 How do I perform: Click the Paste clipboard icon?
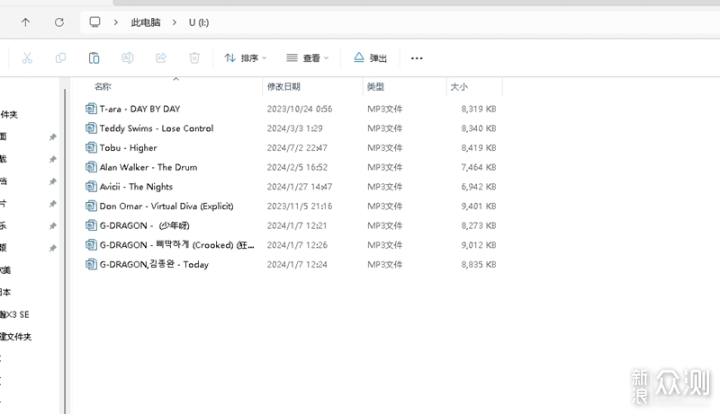[94, 58]
